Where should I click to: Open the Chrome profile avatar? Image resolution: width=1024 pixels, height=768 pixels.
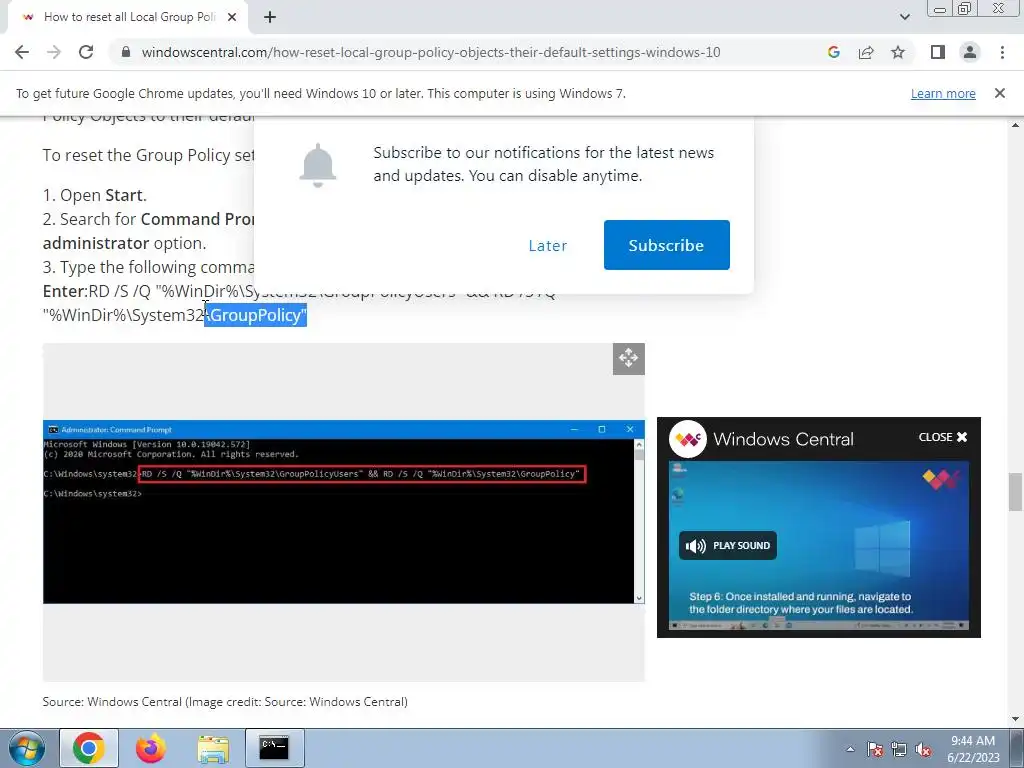point(970,52)
